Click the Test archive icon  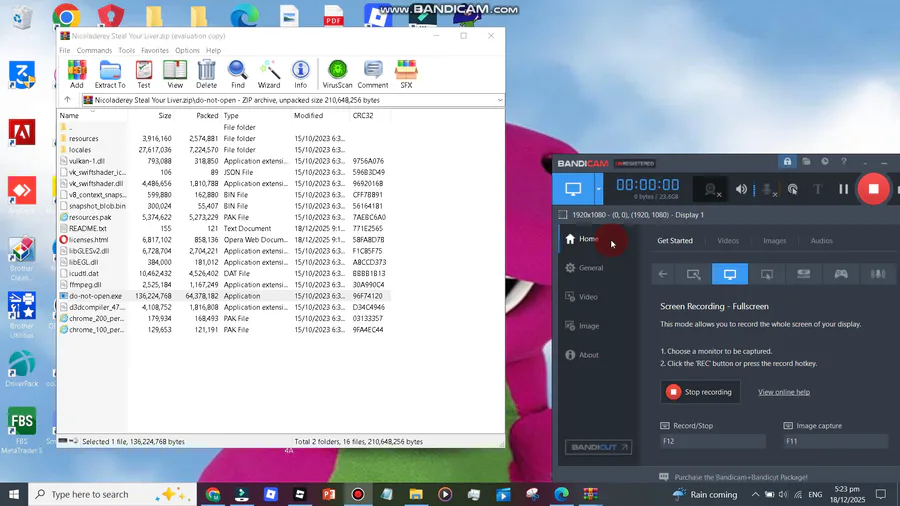click(143, 74)
